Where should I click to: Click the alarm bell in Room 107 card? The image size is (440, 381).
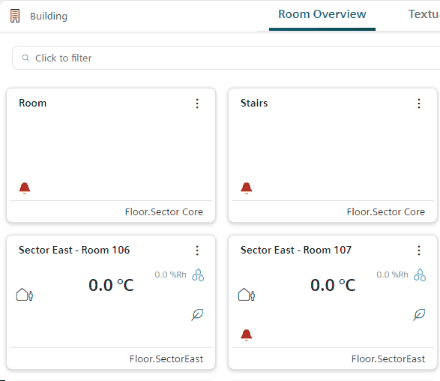pos(246,335)
